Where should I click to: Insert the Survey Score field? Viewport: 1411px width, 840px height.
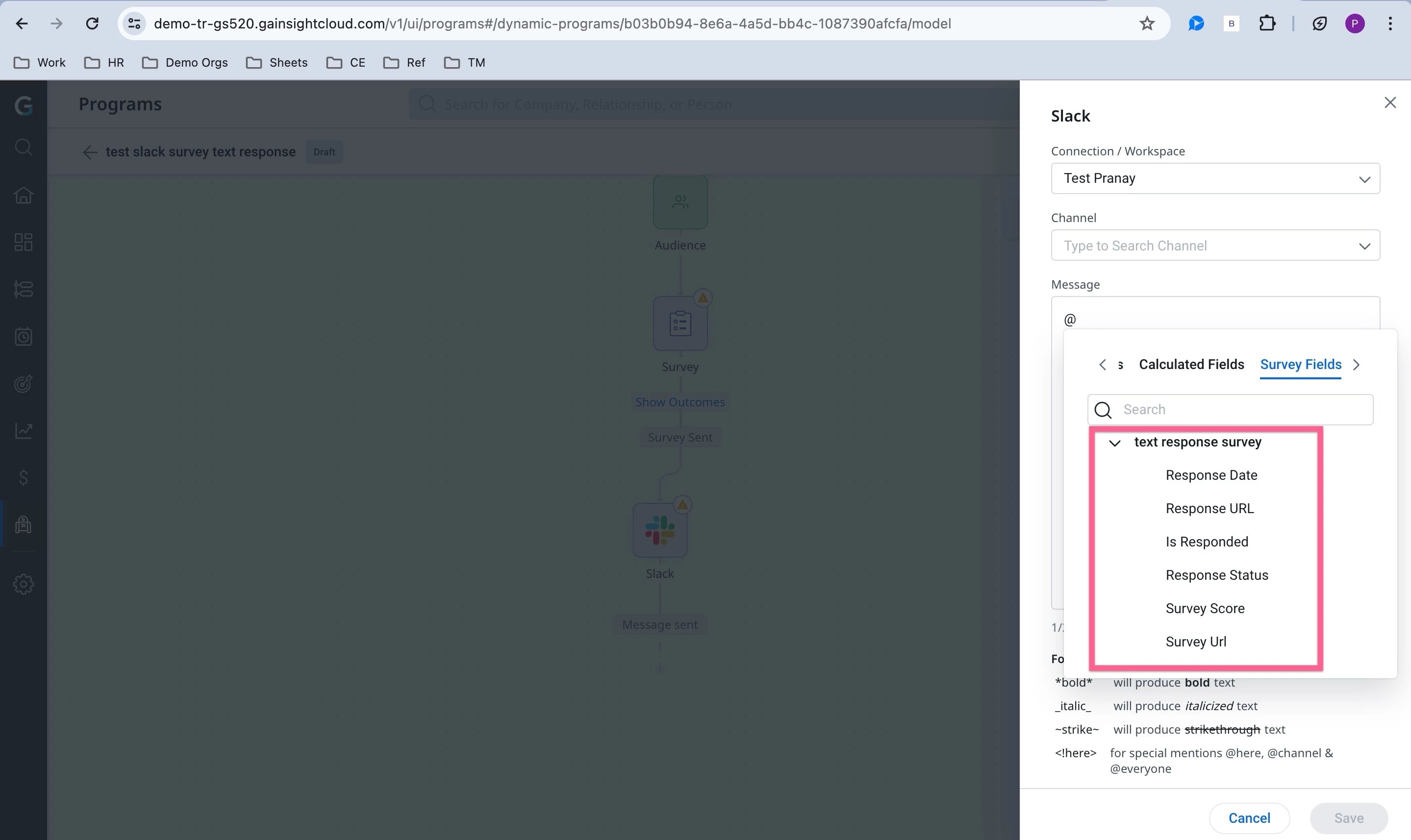(x=1205, y=609)
